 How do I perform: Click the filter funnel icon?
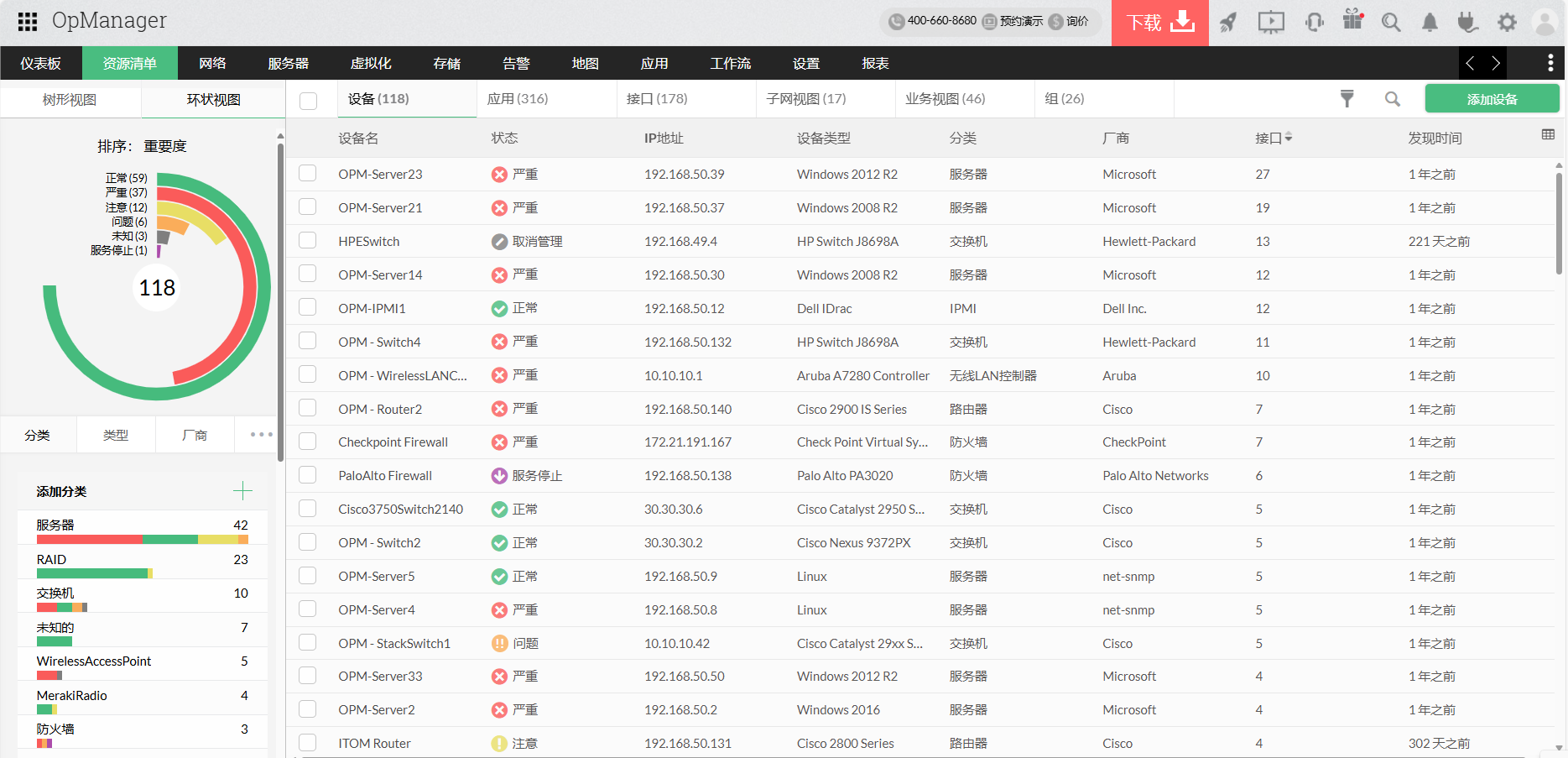(1347, 99)
